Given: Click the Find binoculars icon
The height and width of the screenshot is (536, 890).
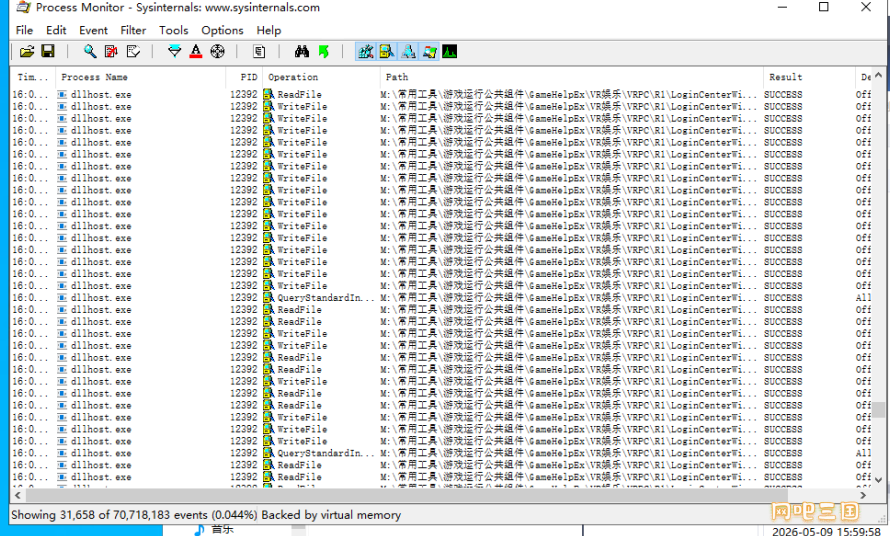Looking at the screenshot, I should tap(301, 52).
